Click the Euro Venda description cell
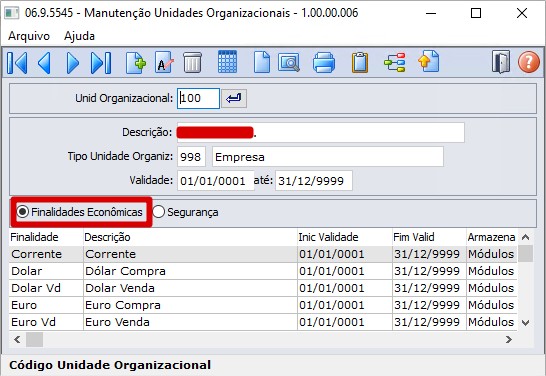The width and height of the screenshot is (546, 376). tap(190, 322)
